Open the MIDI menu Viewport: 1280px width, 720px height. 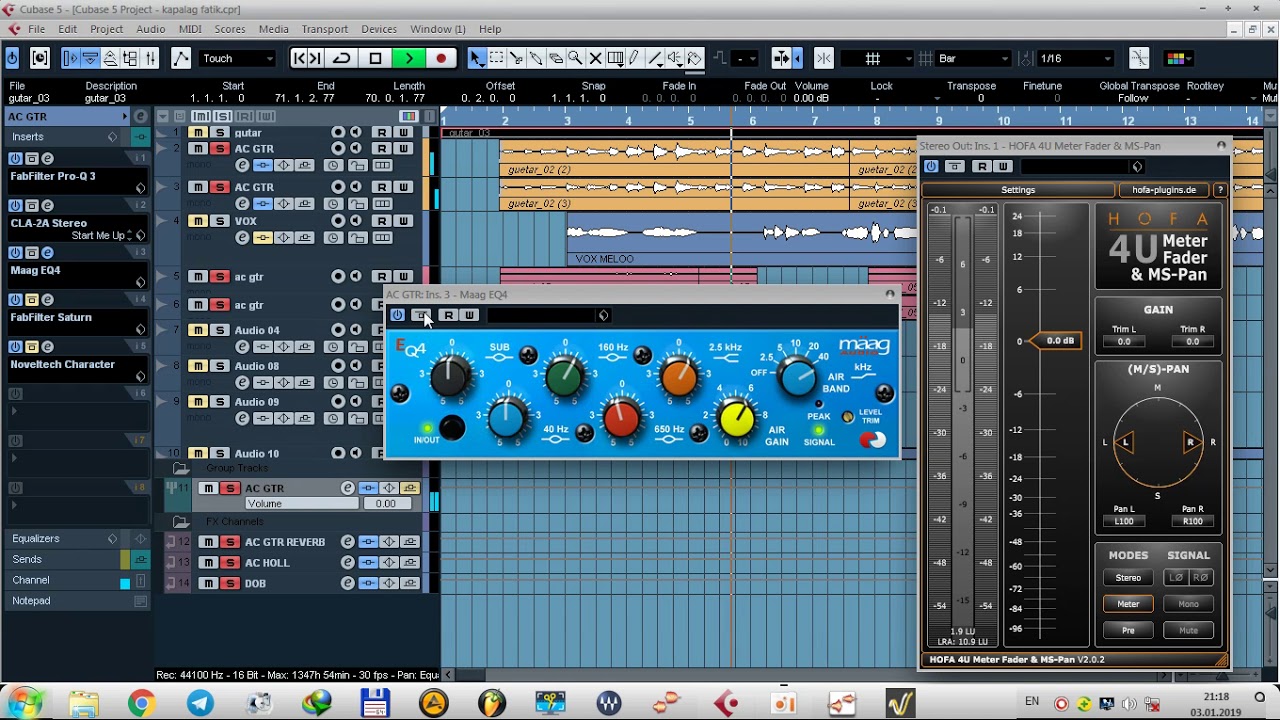pos(190,29)
